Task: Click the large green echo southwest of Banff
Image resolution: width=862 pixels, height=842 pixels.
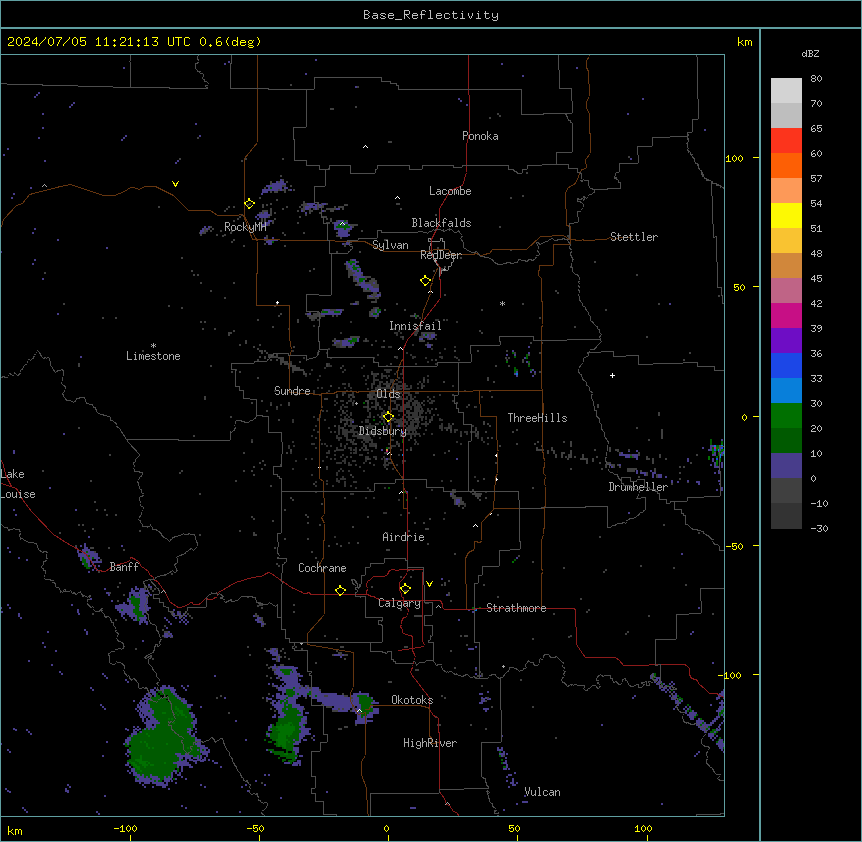Action: click(163, 736)
